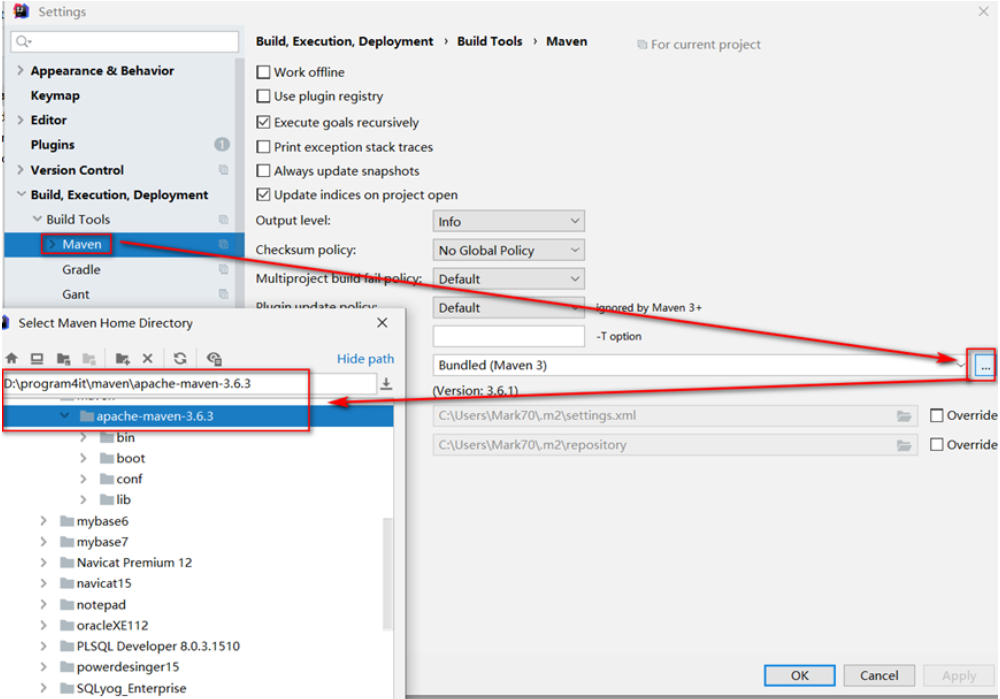The height and width of the screenshot is (699, 1000).
Task: Select the powerdesinger15 folder
Action: pyautogui.click(x=128, y=667)
